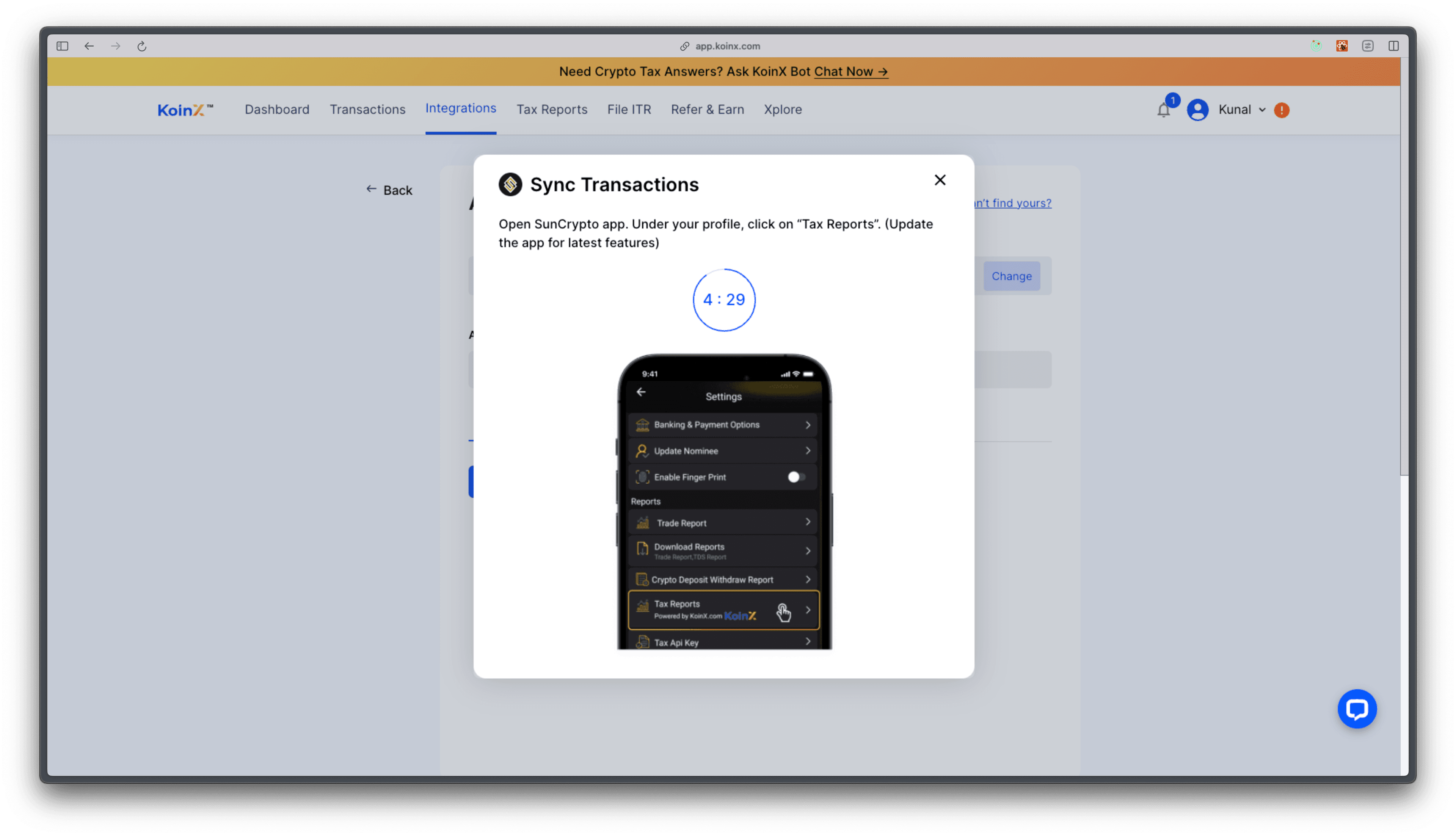The image size is (1456, 836).
Task: Click the split view toolbar icon
Action: point(1393,46)
